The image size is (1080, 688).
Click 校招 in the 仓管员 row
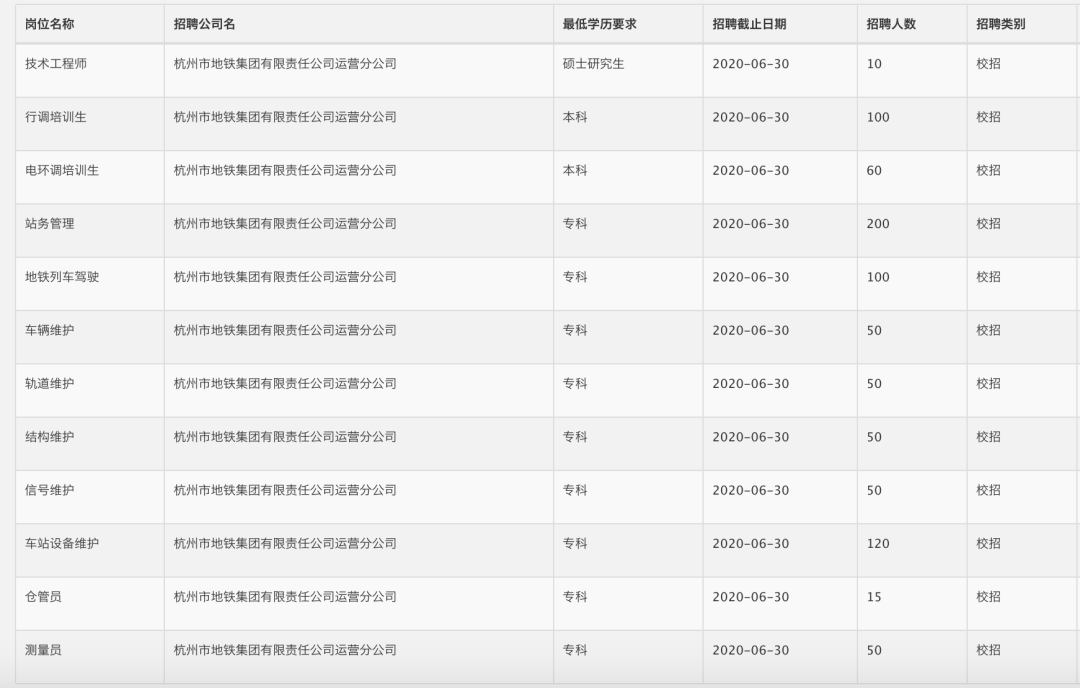click(988, 597)
